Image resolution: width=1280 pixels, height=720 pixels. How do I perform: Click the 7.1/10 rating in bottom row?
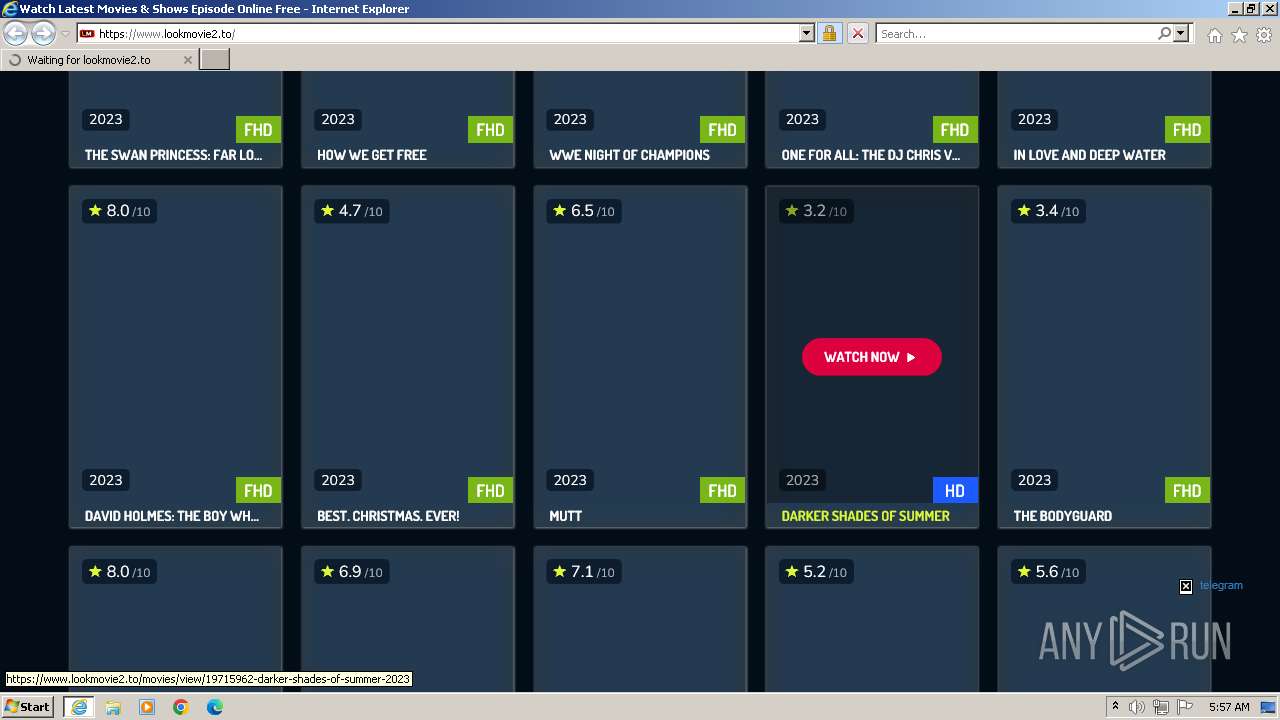[x=583, y=572]
